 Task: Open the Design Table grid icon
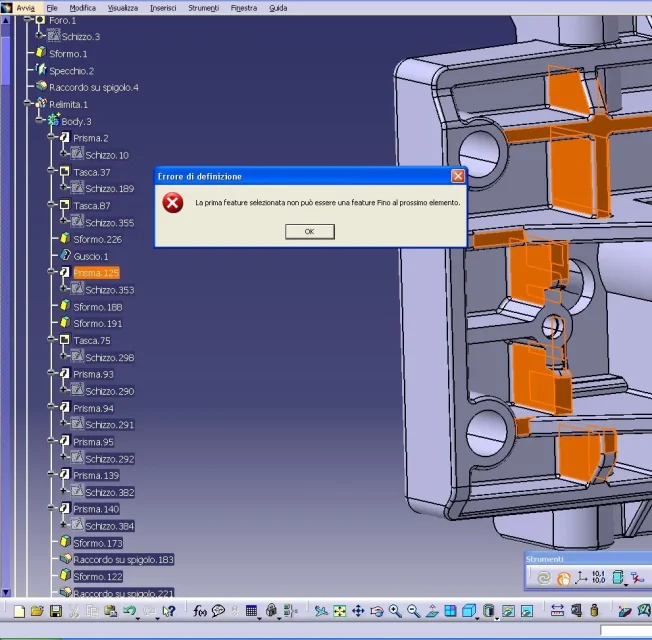(251, 611)
